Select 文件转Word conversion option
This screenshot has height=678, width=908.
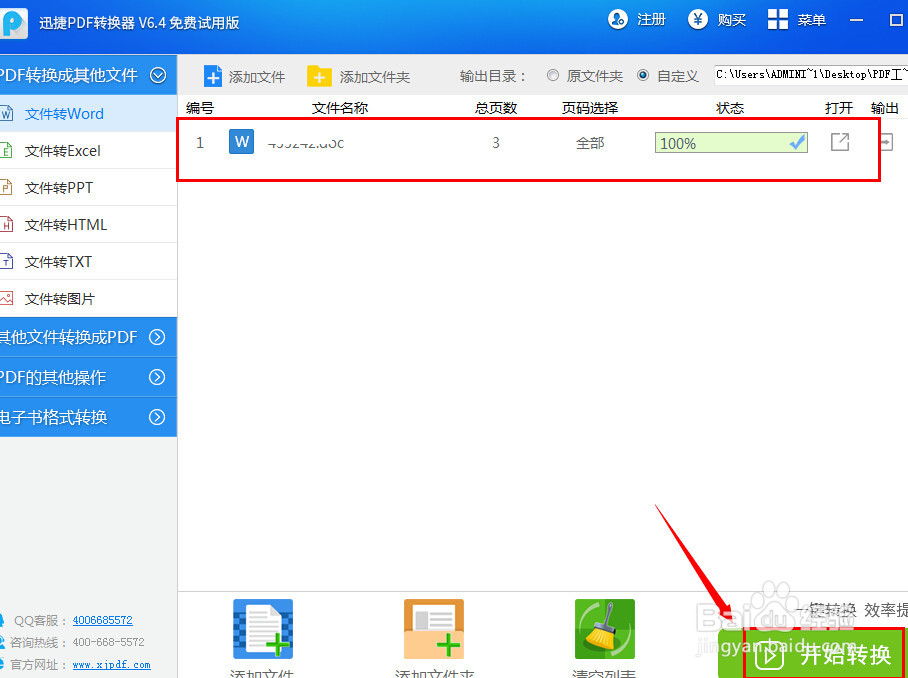[x=88, y=113]
